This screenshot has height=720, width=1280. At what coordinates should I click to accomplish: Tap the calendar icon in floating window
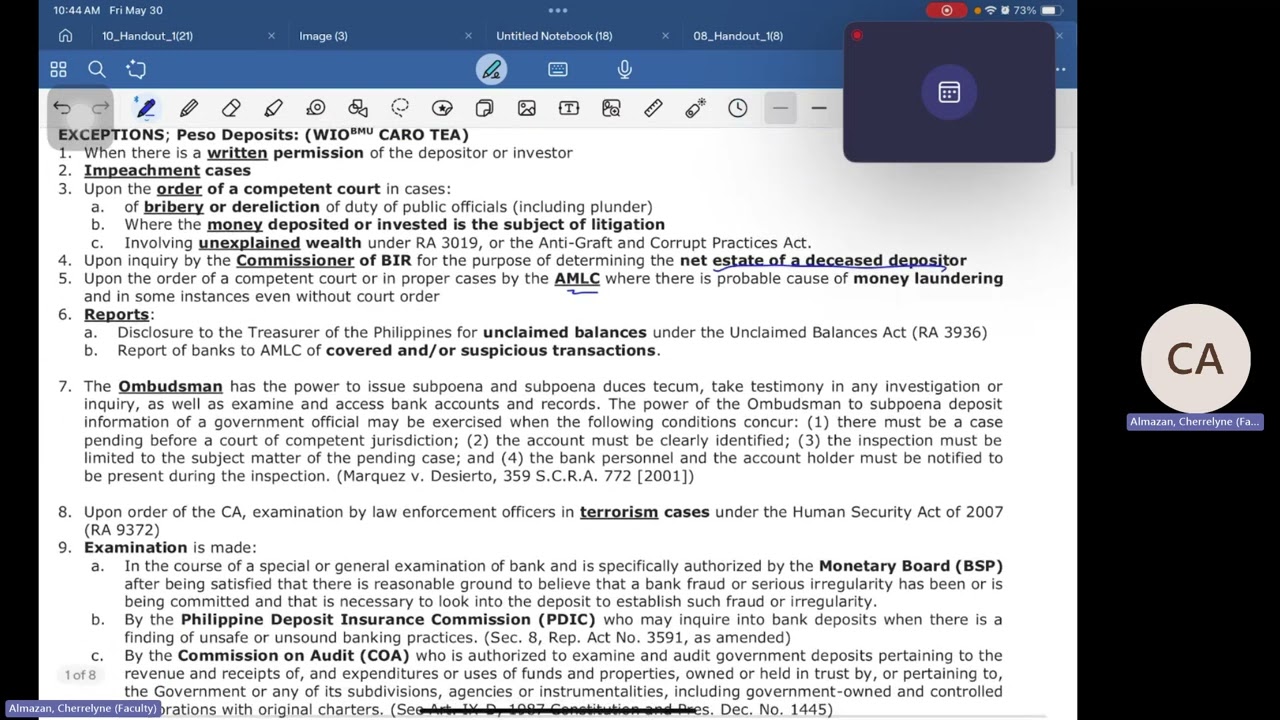coord(949,93)
